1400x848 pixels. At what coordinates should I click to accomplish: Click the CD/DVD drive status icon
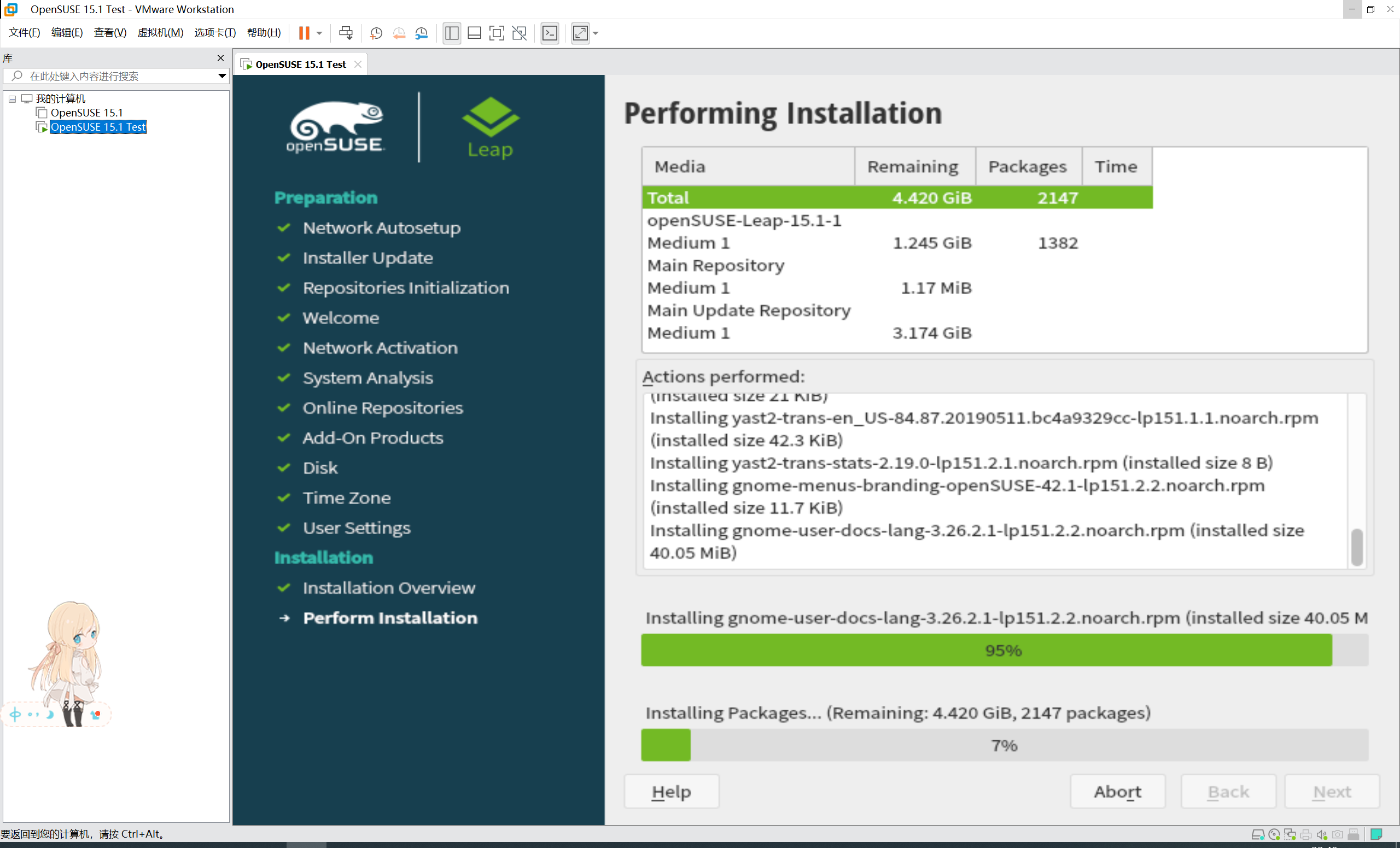pos(1274,834)
